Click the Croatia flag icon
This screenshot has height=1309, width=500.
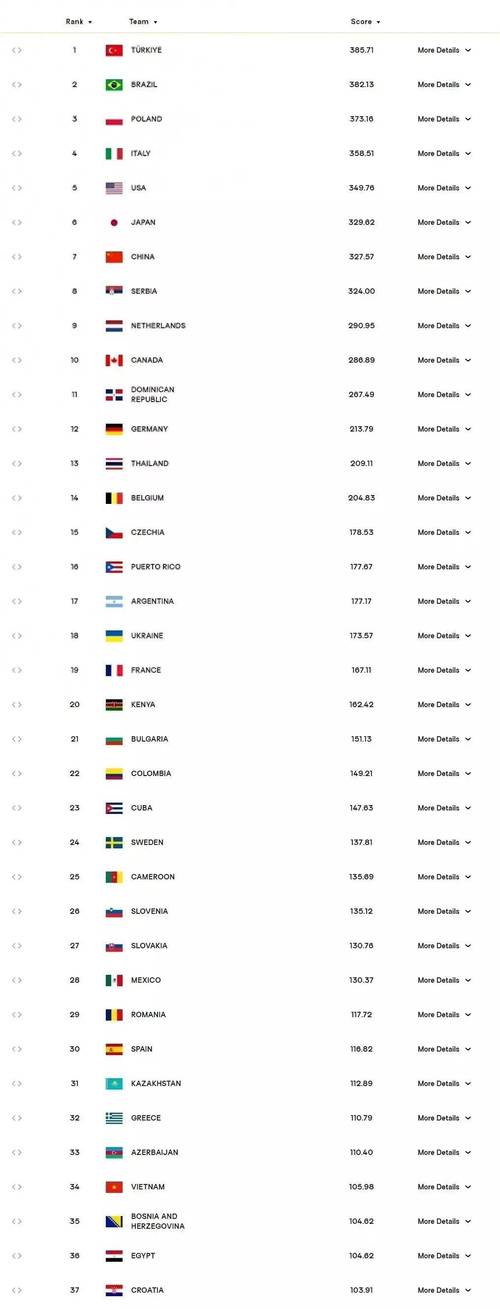point(114,1291)
